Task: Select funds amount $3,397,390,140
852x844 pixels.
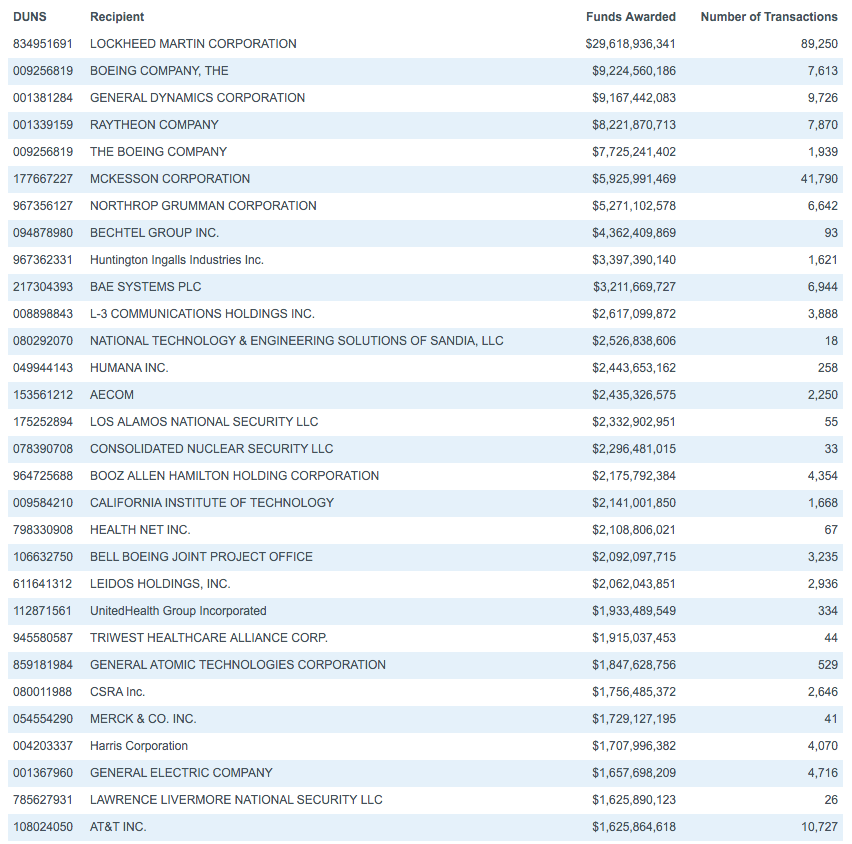Action: 634,260
